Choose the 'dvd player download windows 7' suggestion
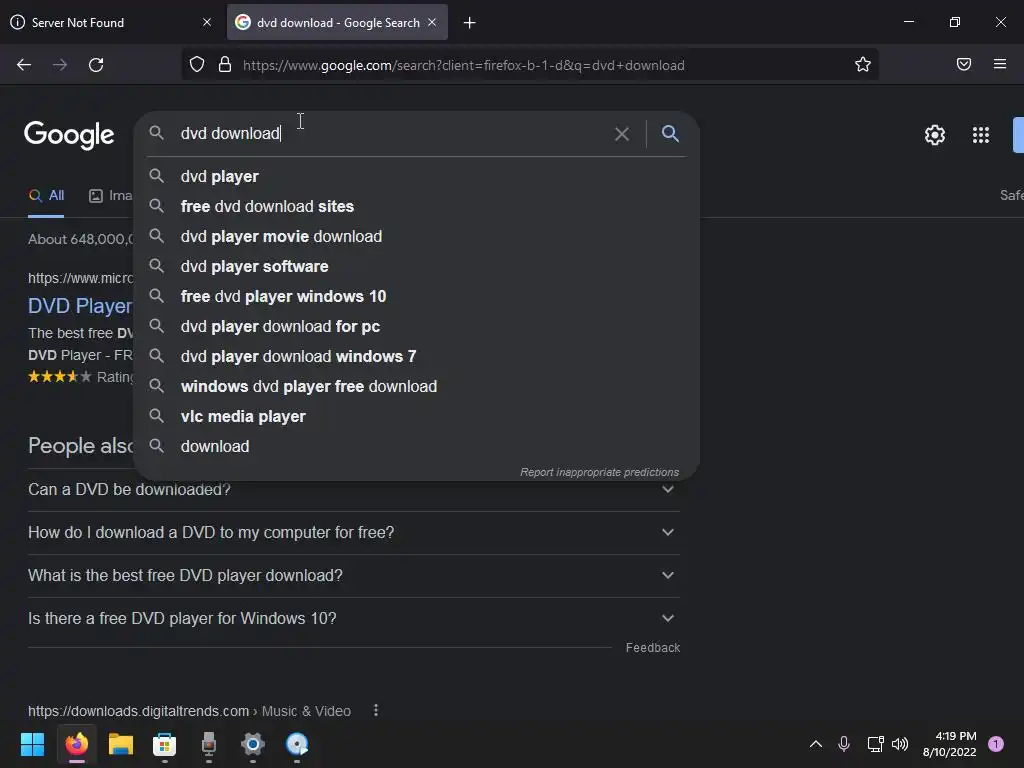 coord(417,357)
